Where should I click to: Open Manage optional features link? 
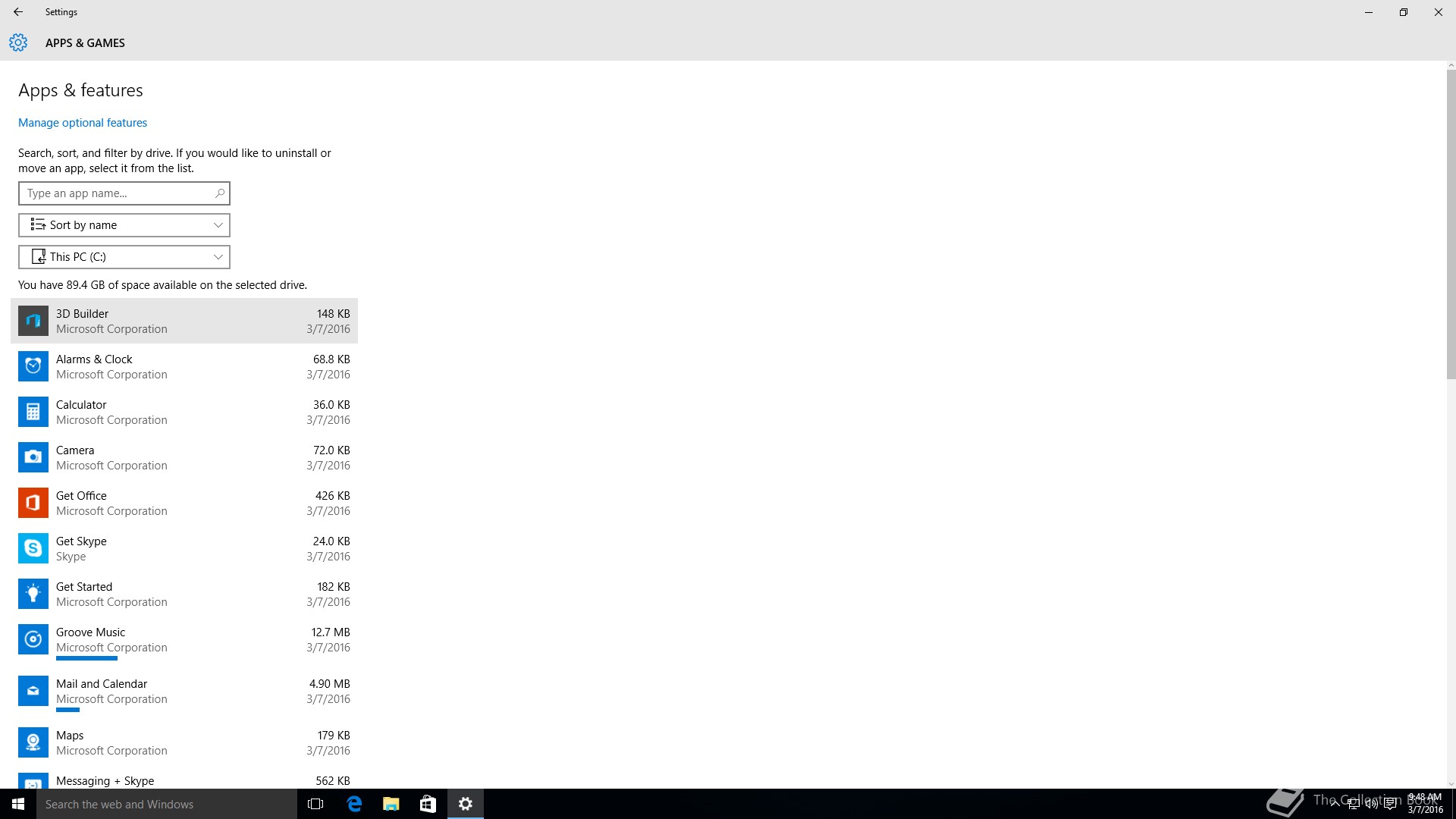coord(83,123)
